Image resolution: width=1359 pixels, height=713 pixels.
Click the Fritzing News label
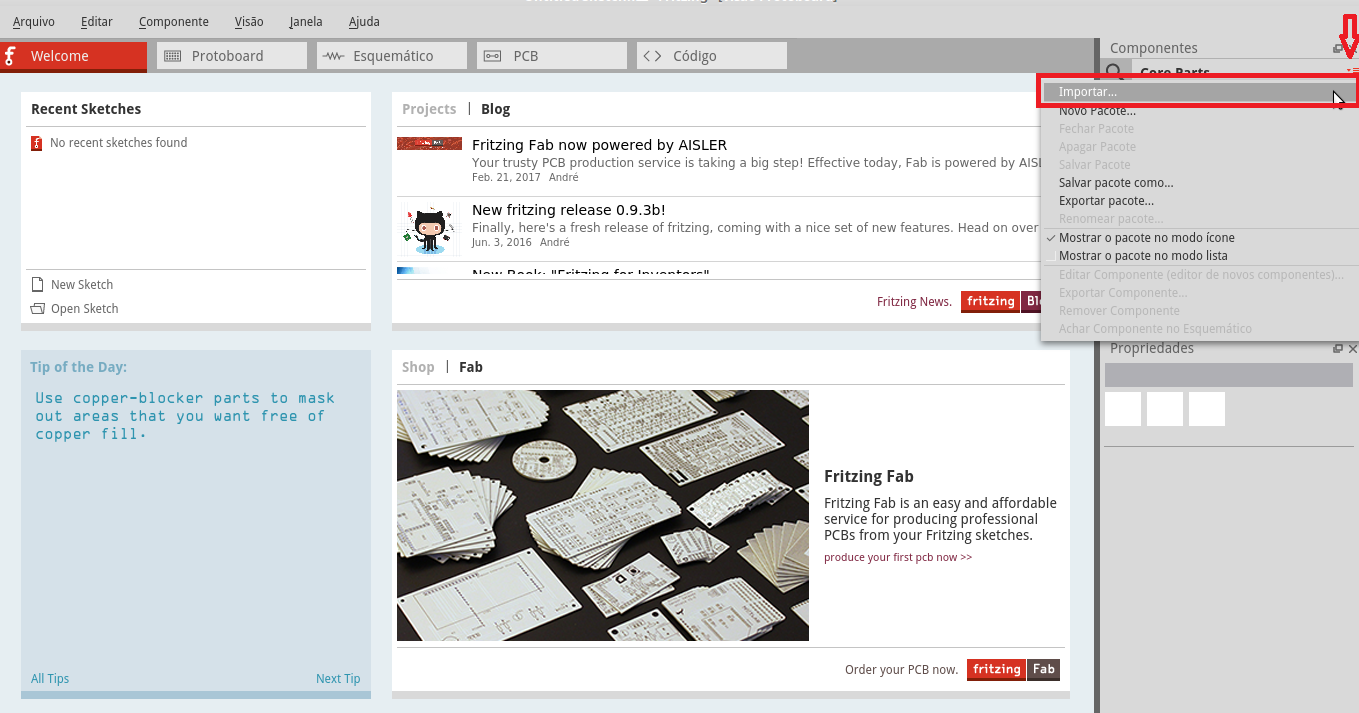[x=914, y=302]
